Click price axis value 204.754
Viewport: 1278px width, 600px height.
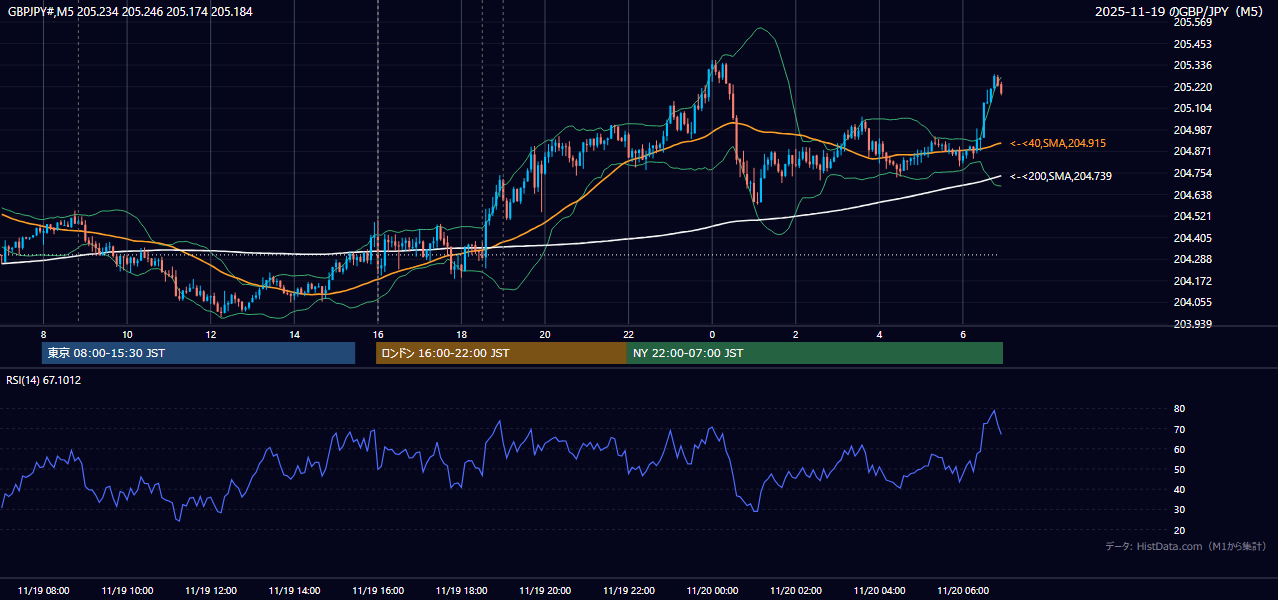click(x=1191, y=173)
